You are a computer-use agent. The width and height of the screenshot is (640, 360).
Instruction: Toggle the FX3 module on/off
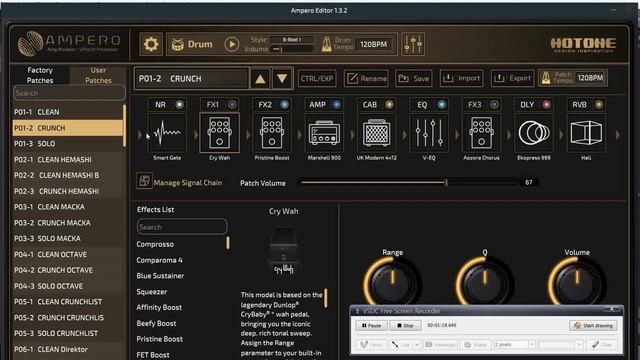494,104
